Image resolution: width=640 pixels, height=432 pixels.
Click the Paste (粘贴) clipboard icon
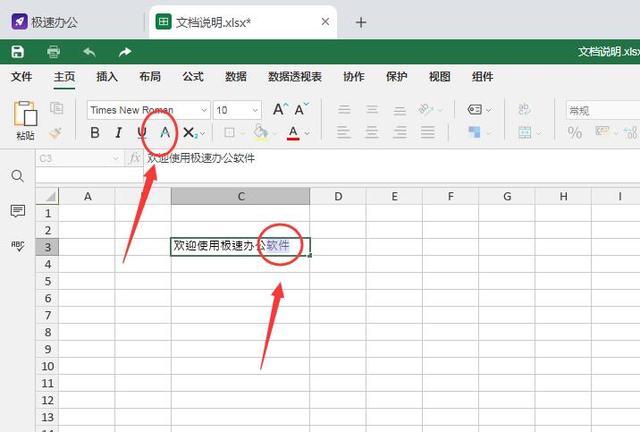[25, 114]
